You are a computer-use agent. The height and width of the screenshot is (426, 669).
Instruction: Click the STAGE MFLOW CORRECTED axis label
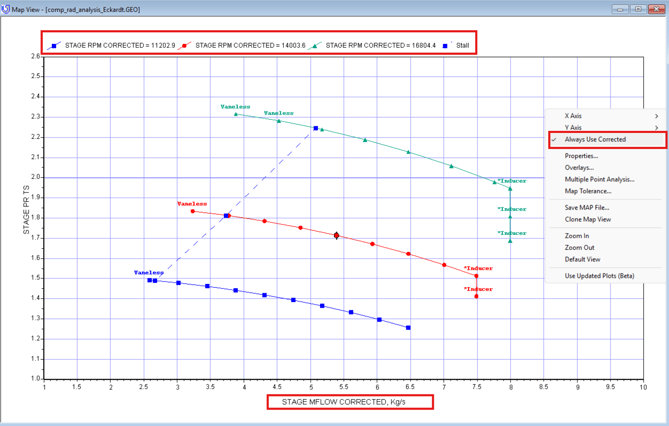coord(350,402)
